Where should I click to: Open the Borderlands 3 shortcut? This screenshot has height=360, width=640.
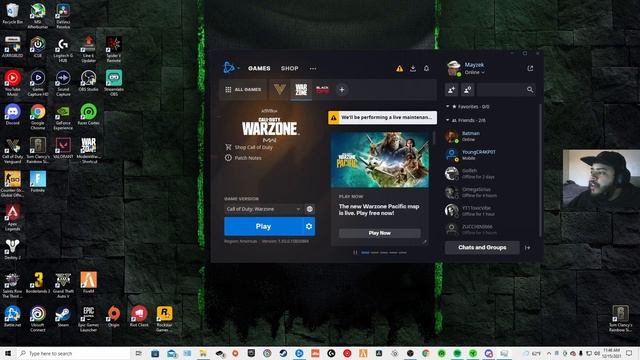pos(38,283)
